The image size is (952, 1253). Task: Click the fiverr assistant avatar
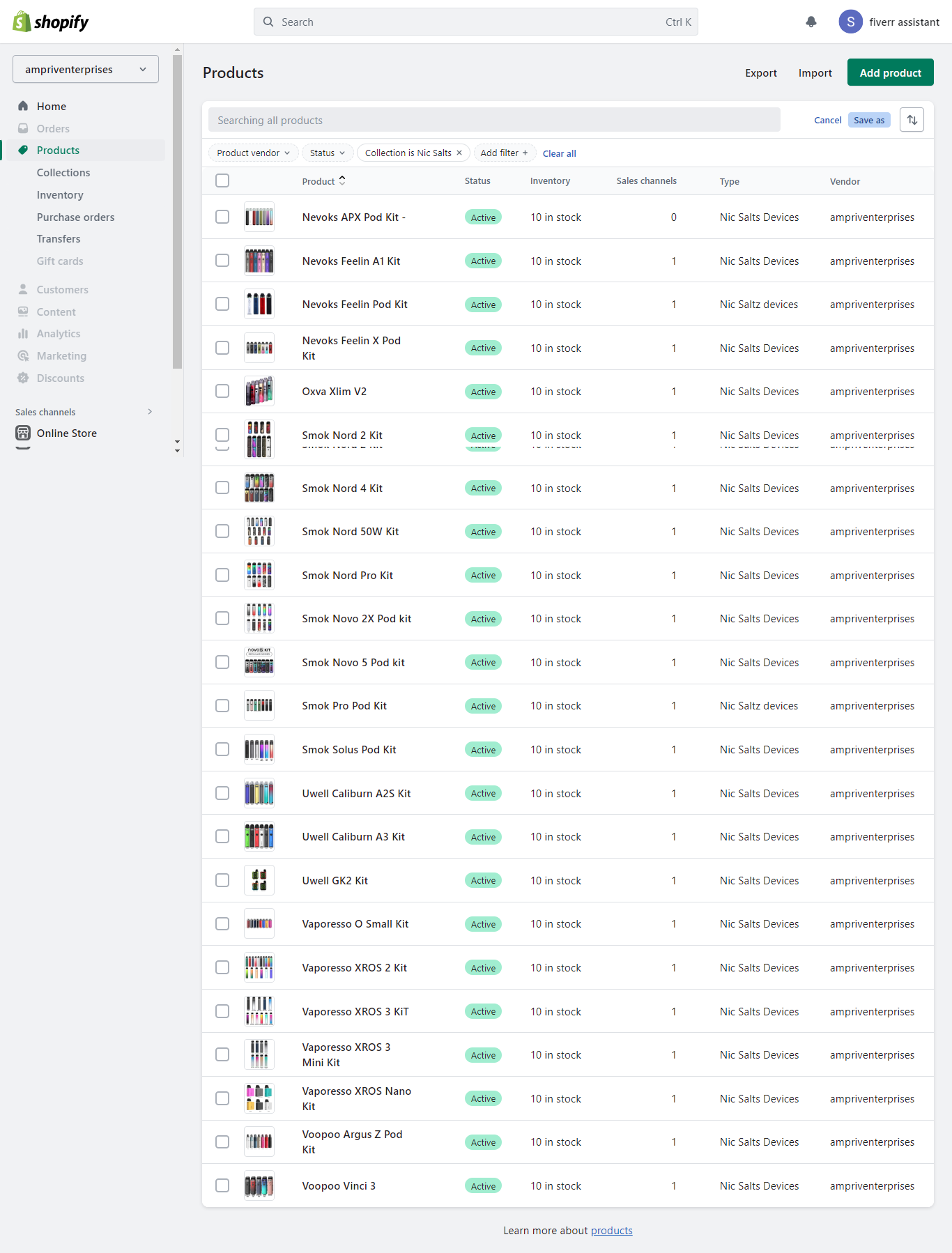click(x=850, y=22)
